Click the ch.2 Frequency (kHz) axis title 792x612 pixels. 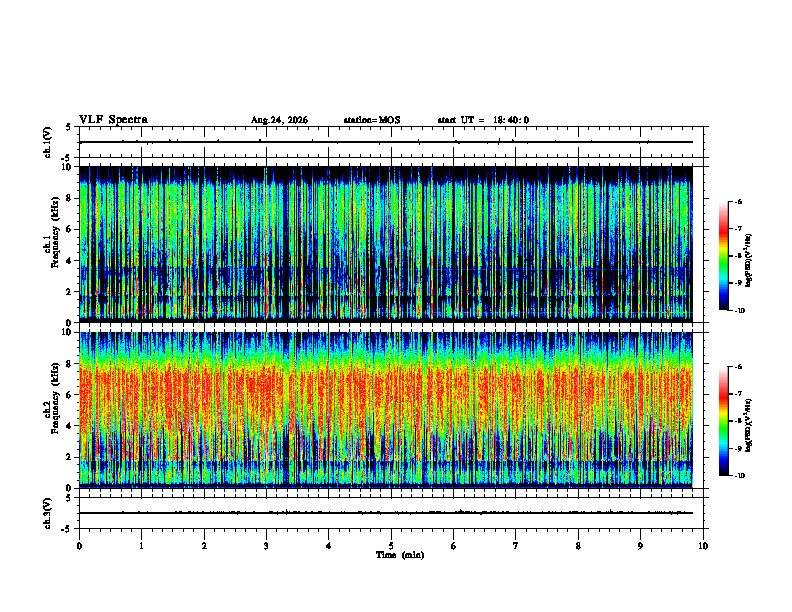tap(51, 410)
